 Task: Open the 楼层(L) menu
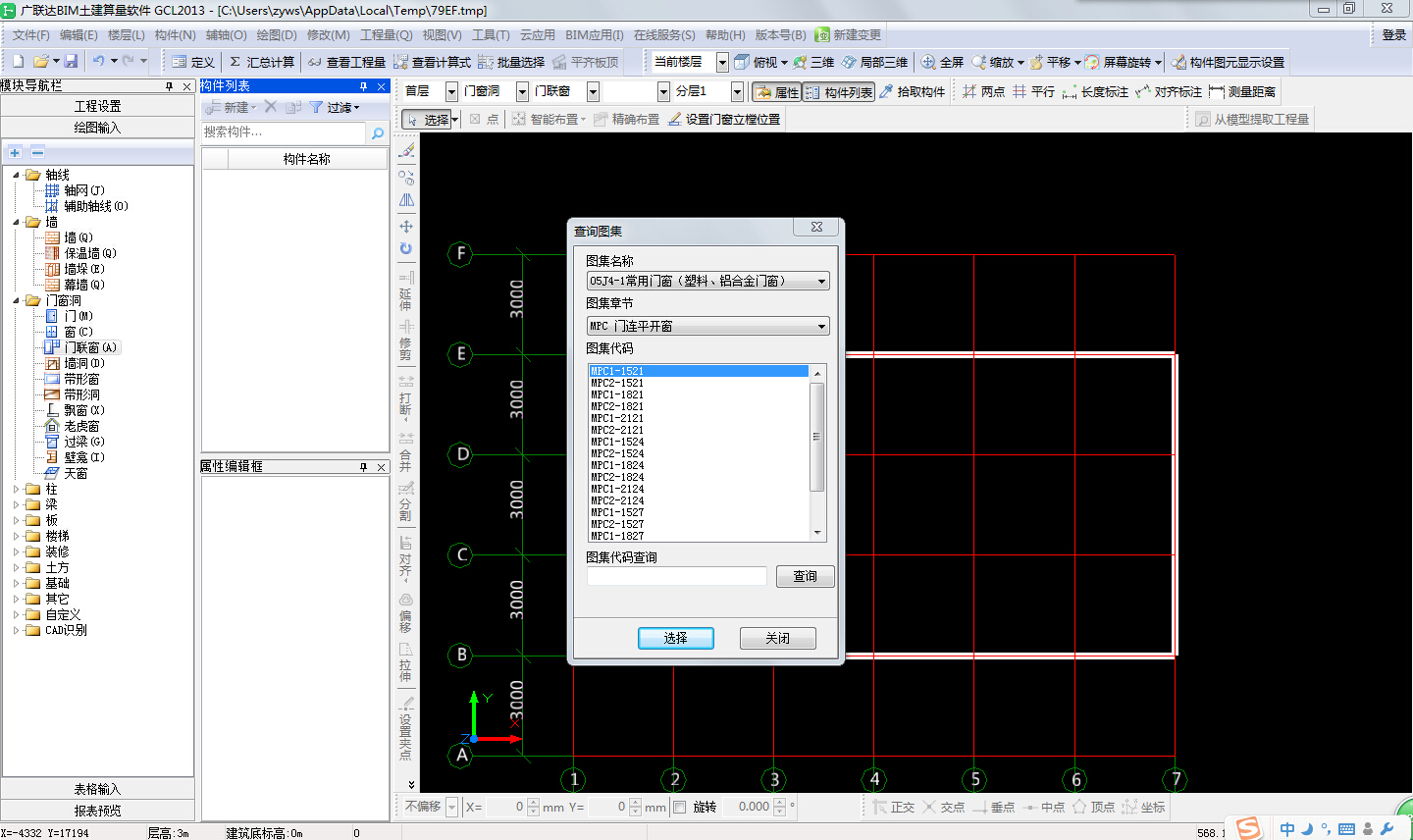coord(126,34)
